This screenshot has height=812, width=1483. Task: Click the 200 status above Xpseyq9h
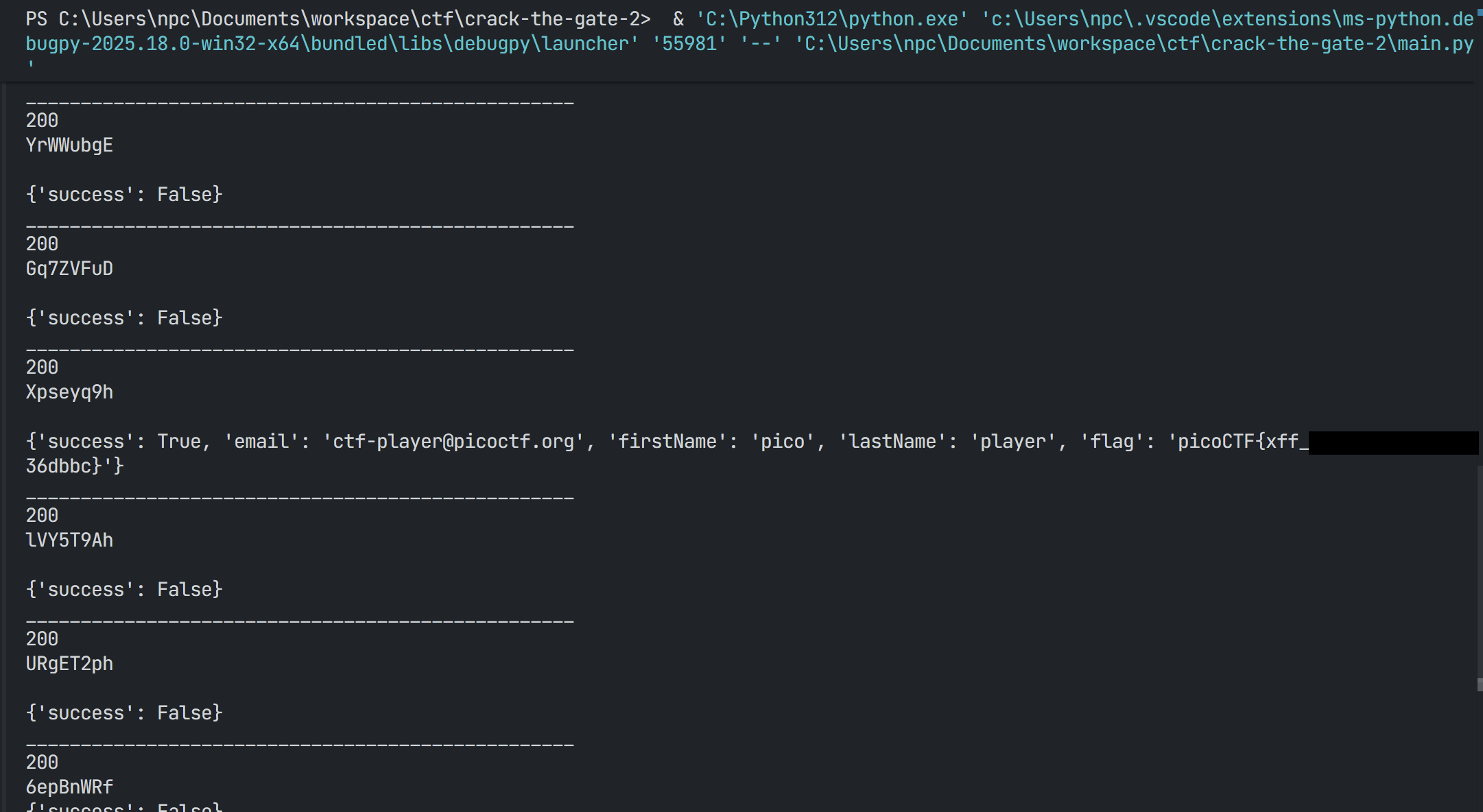click(42, 368)
